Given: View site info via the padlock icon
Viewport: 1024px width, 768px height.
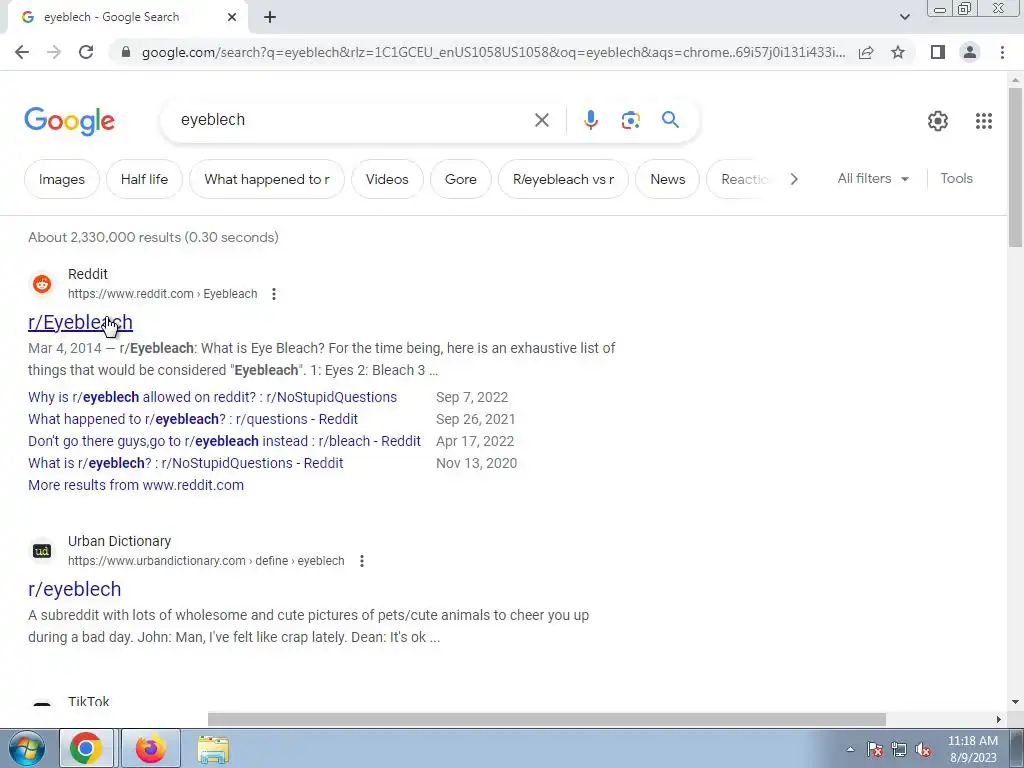Looking at the screenshot, I should coord(126,52).
